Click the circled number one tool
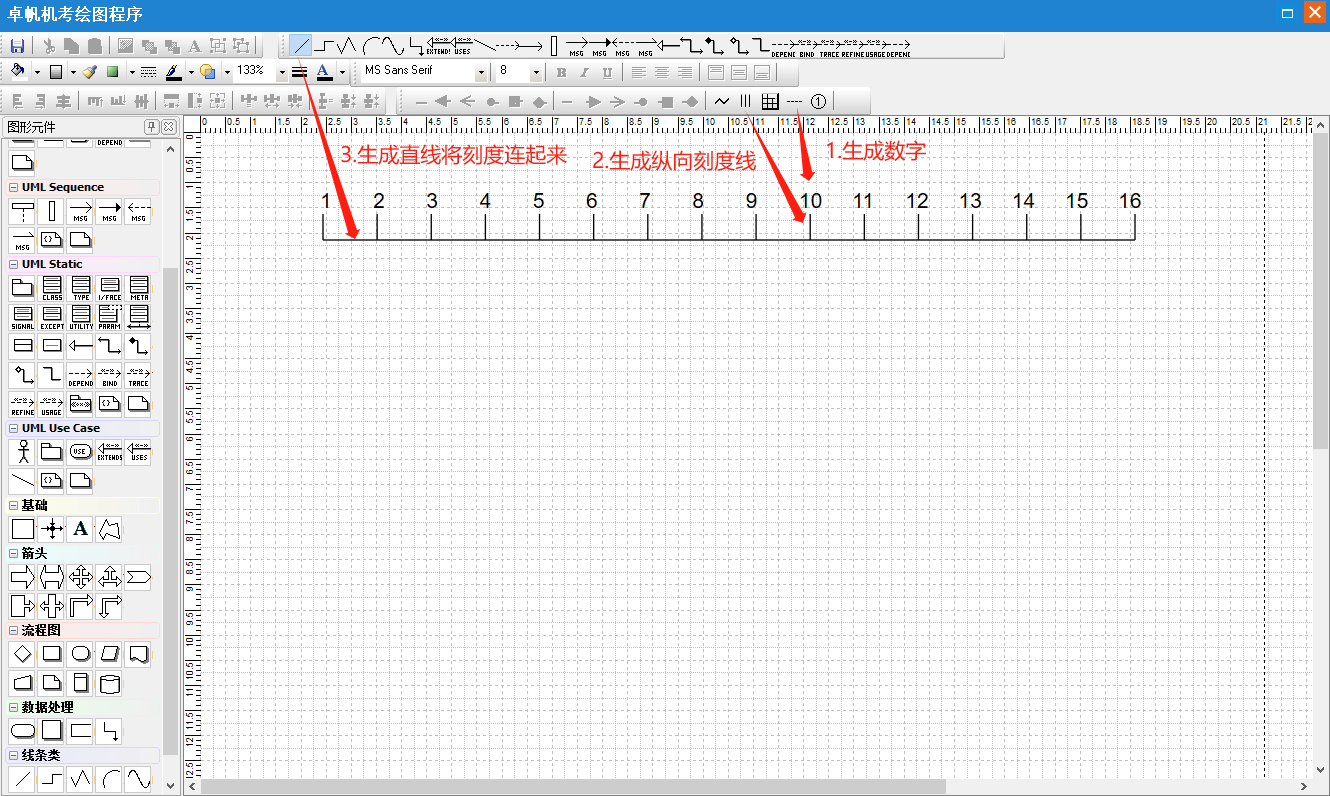 pyautogui.click(x=818, y=101)
